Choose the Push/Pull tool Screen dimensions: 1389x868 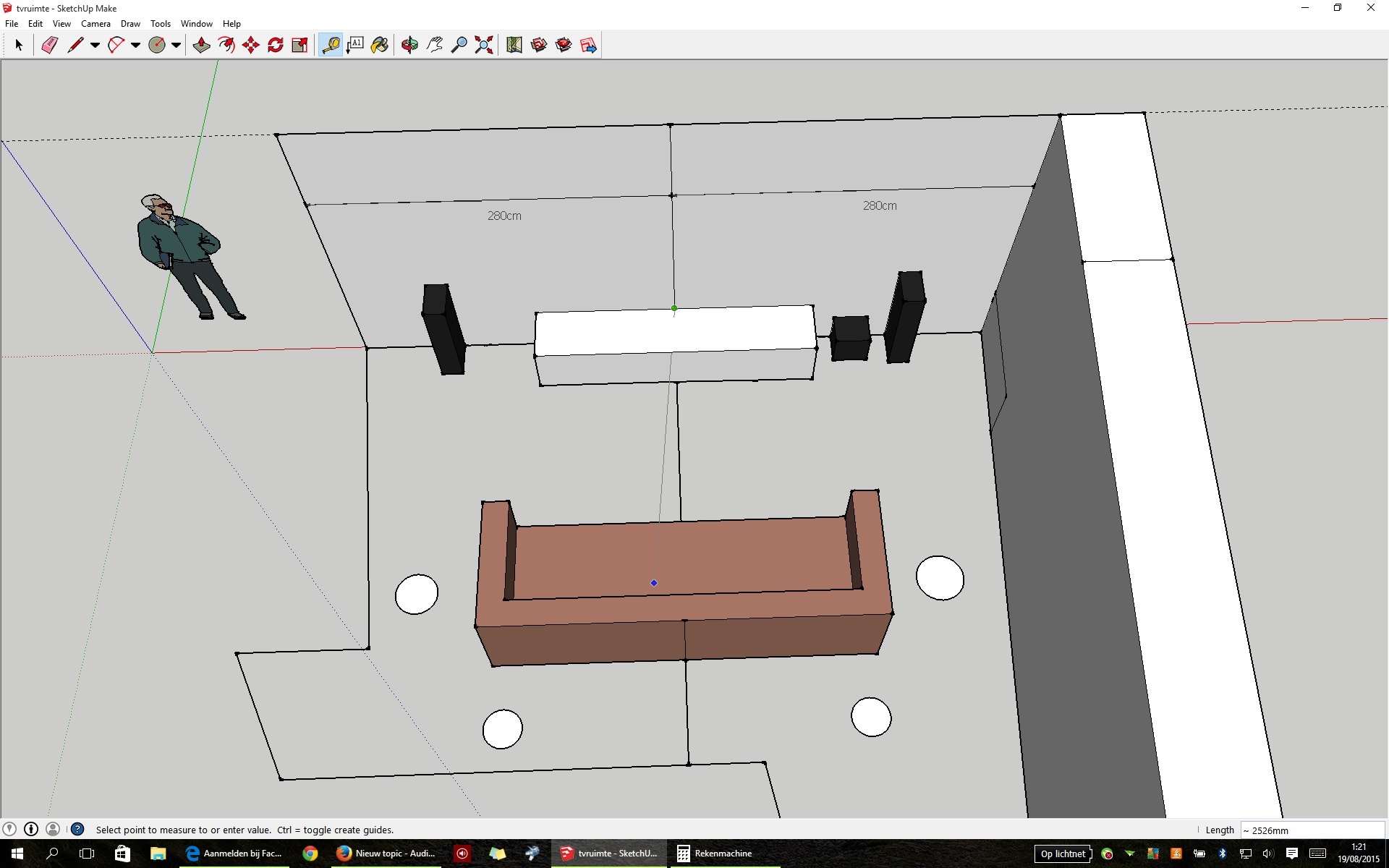201,45
